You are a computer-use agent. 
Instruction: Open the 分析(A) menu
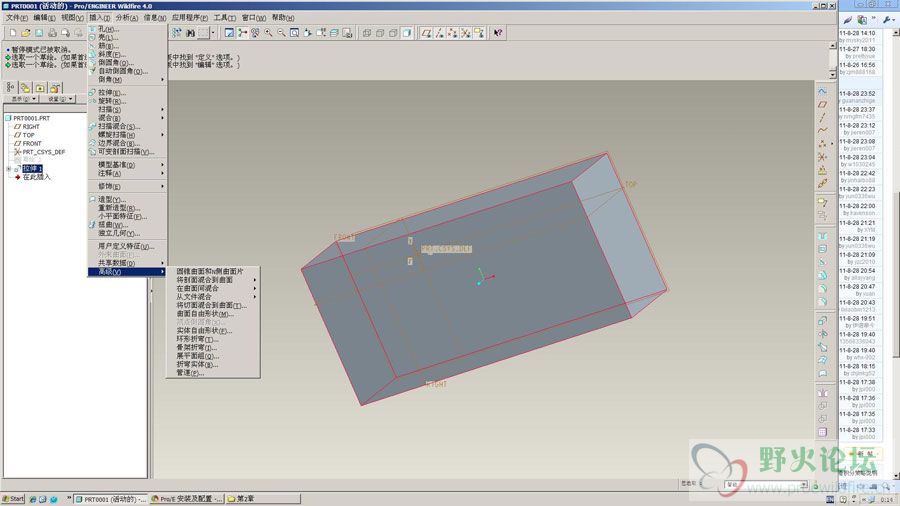pyautogui.click(x=126, y=18)
